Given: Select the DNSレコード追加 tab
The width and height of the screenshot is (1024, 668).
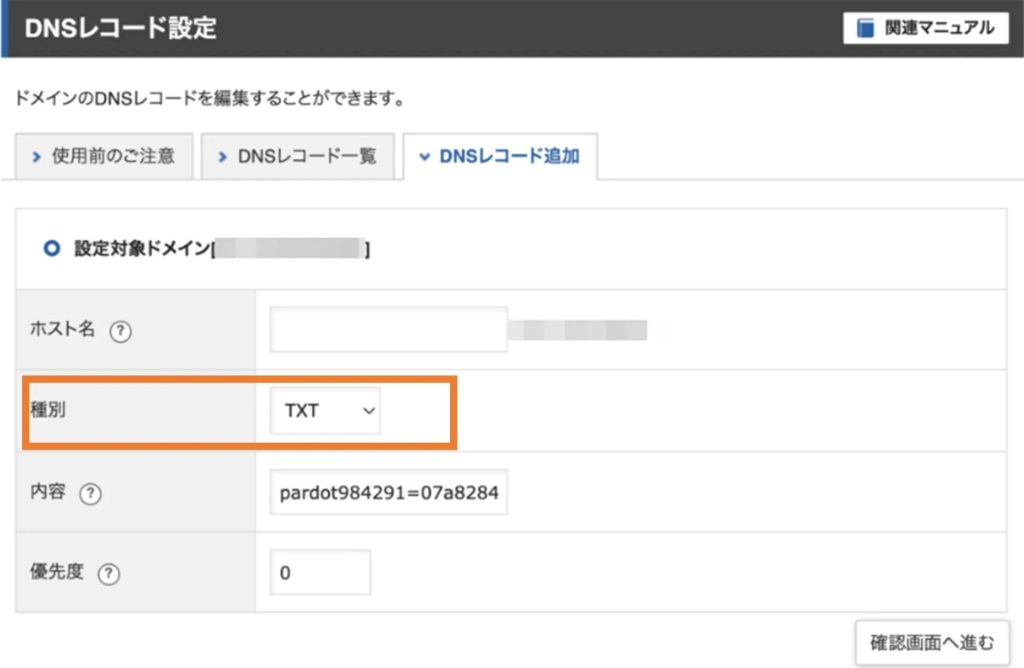Looking at the screenshot, I should tap(500, 156).
